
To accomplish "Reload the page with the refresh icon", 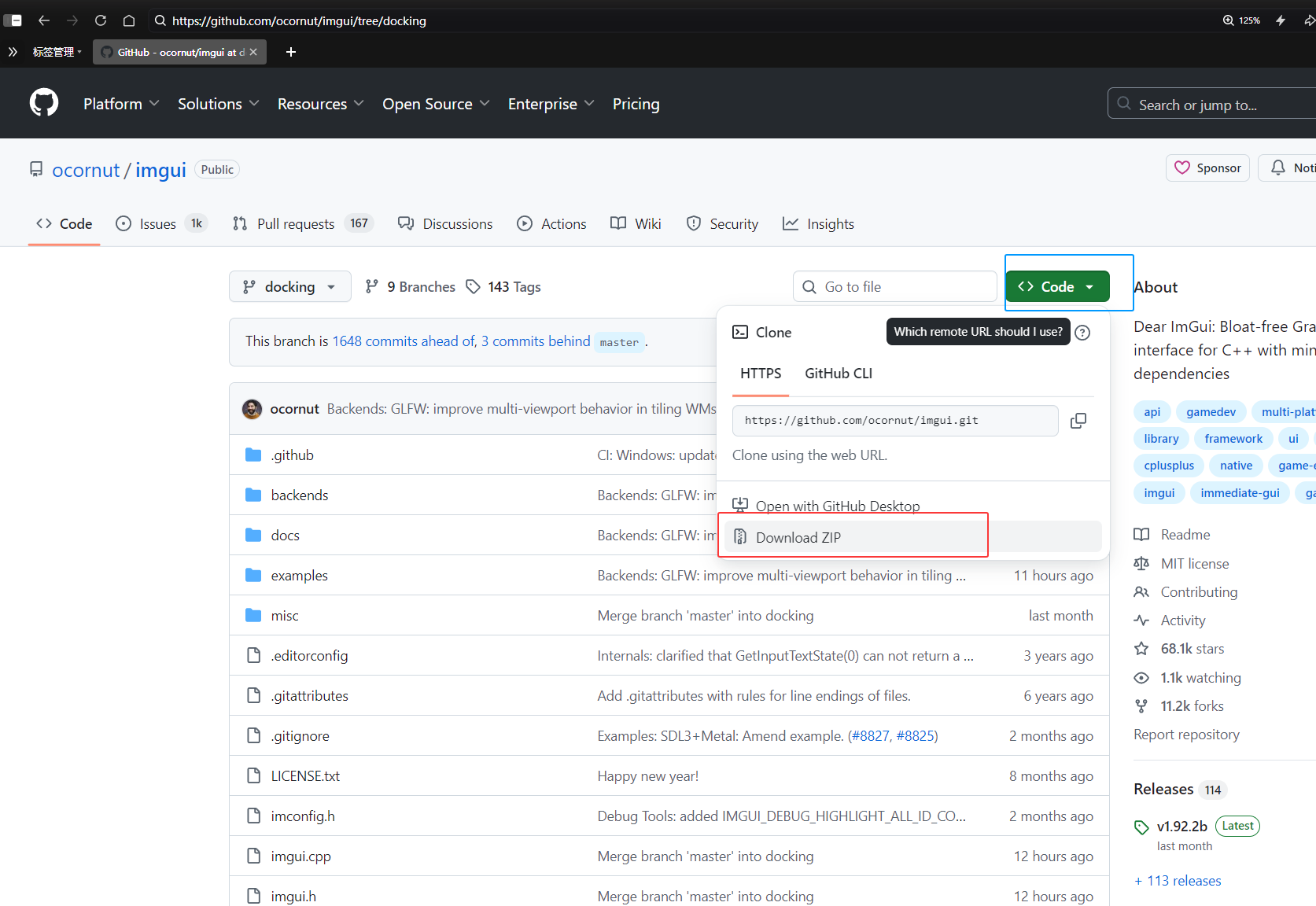I will 101,20.
